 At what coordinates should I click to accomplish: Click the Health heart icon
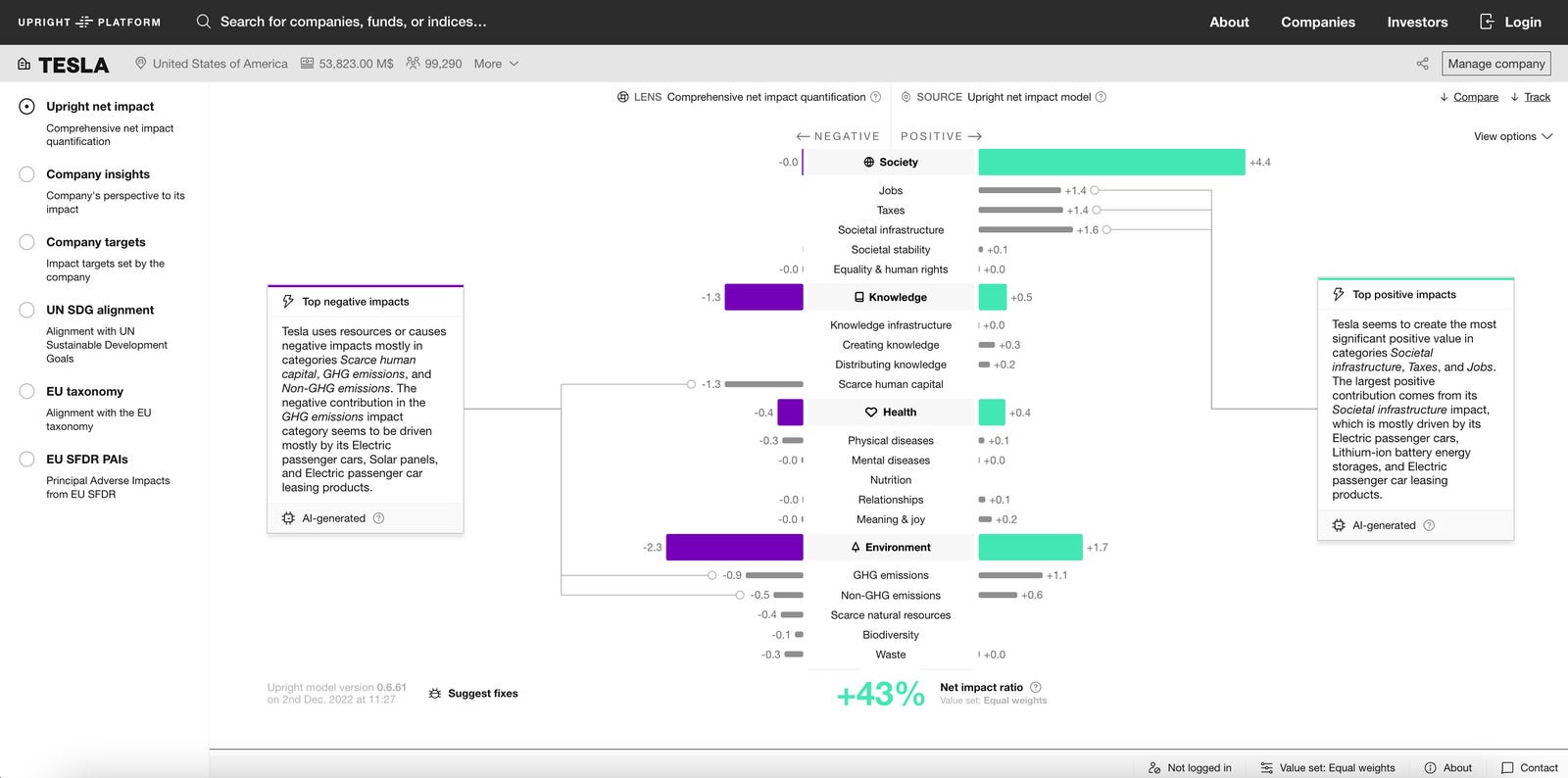871,413
